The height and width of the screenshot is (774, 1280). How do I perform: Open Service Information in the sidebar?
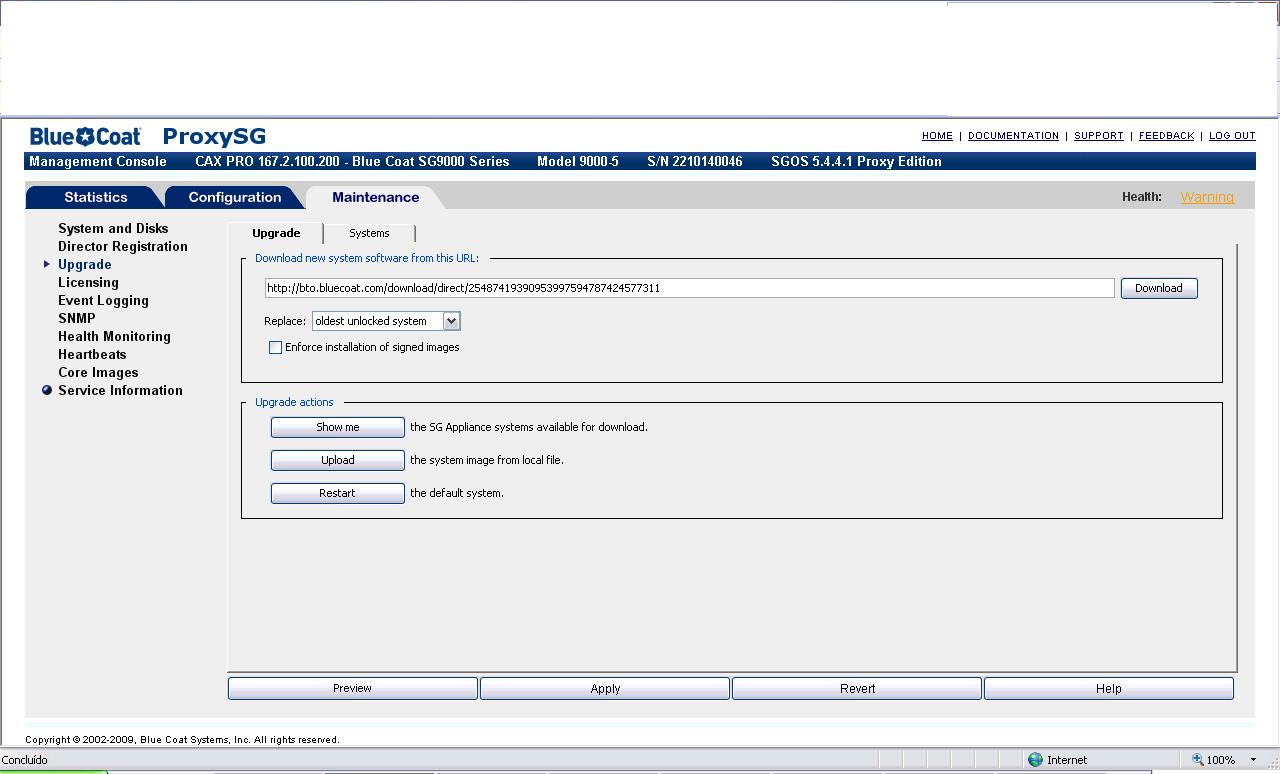coord(120,390)
